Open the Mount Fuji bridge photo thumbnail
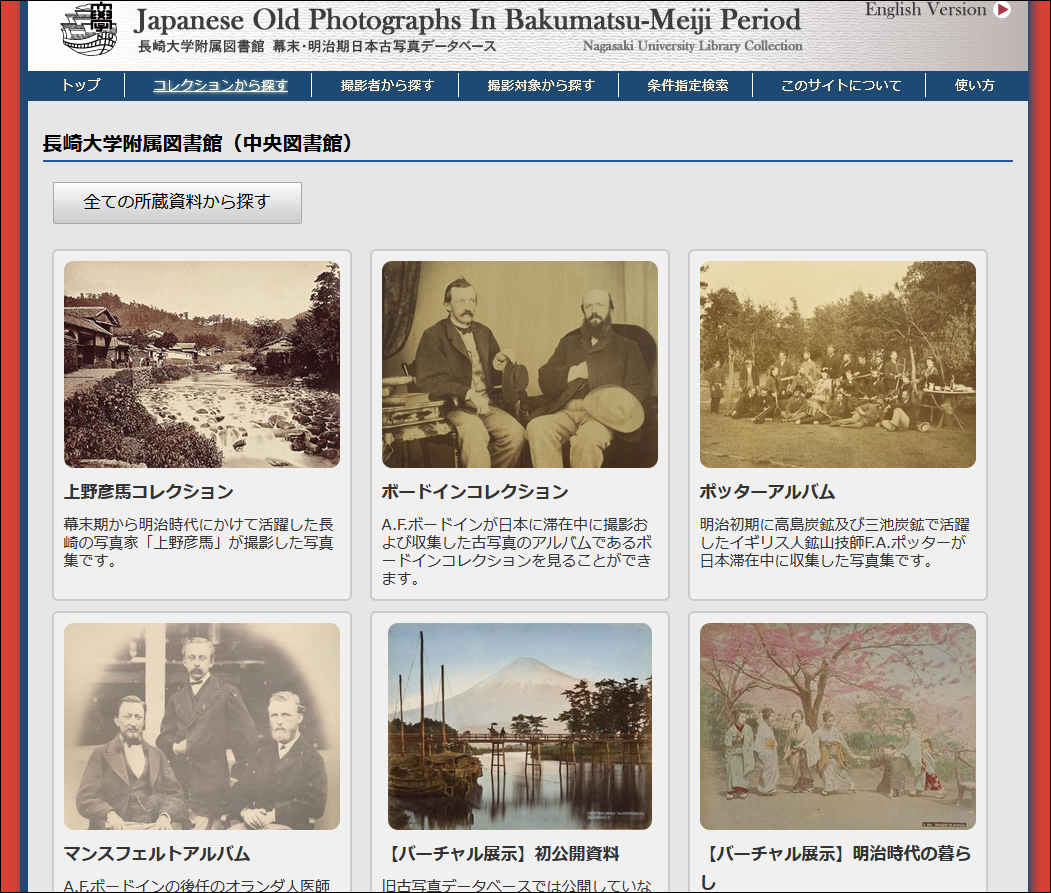 point(519,726)
